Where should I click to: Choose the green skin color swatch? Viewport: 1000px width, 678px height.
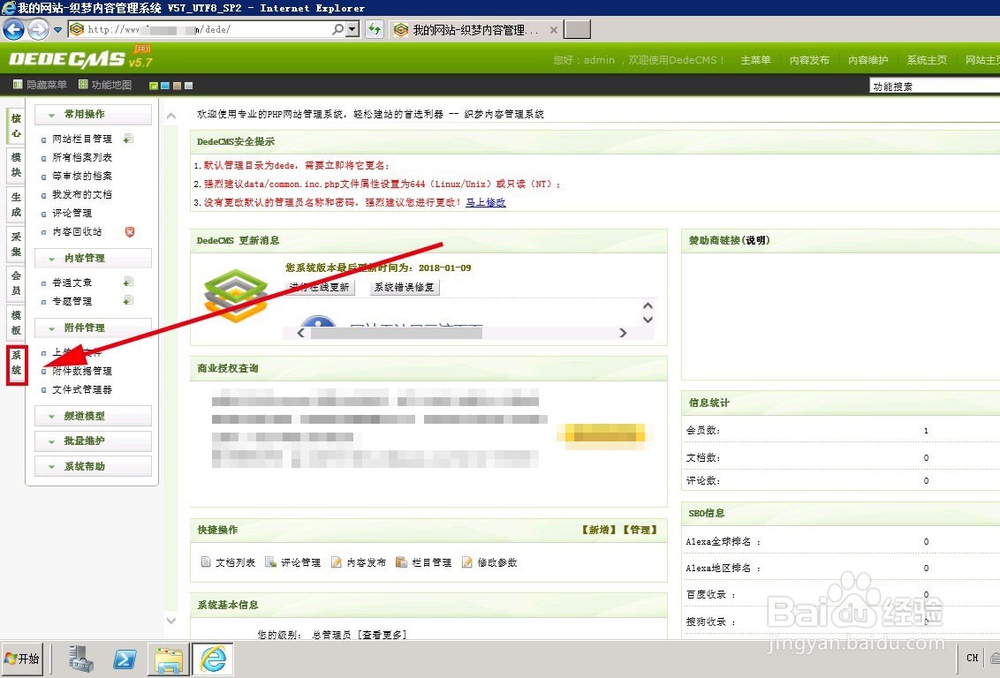pyautogui.click(x=154, y=85)
